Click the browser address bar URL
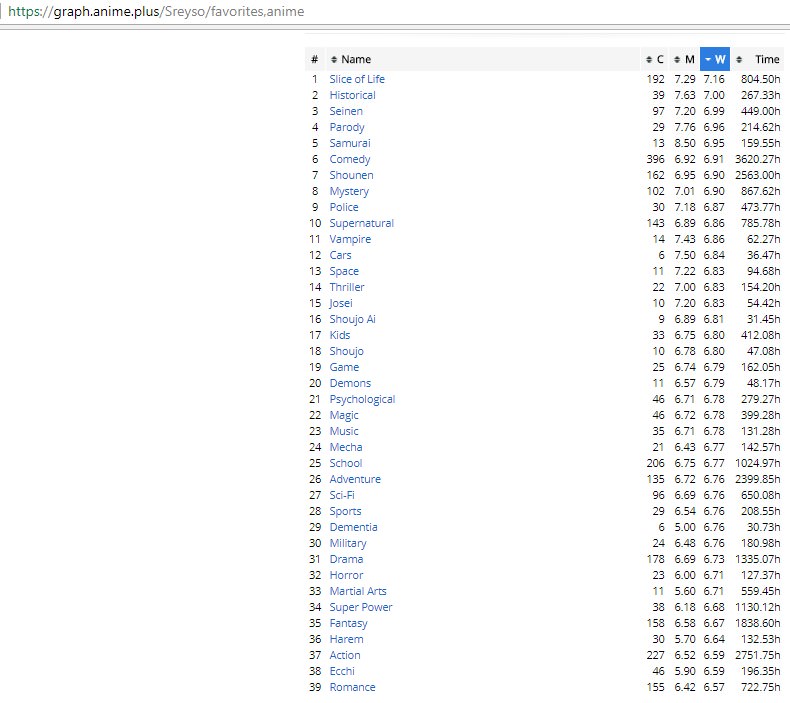 click(x=156, y=12)
